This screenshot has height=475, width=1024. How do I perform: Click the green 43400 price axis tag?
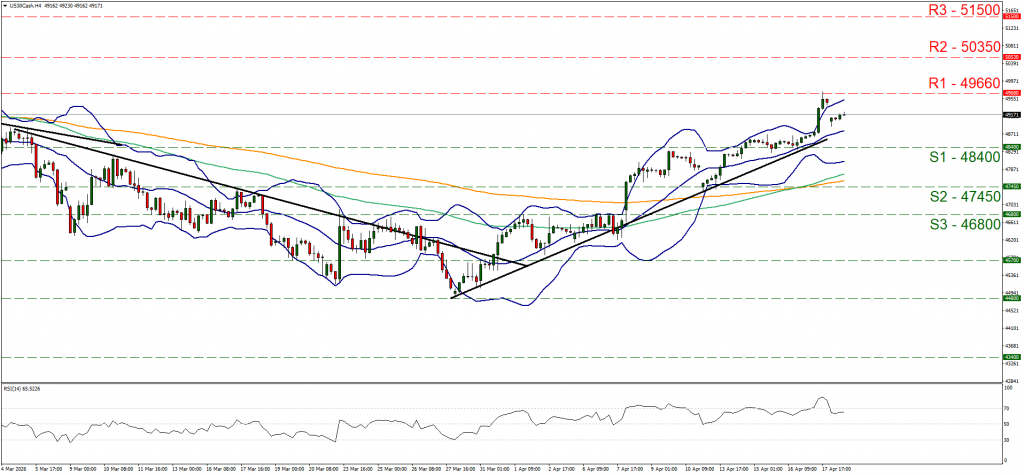coord(1012,356)
